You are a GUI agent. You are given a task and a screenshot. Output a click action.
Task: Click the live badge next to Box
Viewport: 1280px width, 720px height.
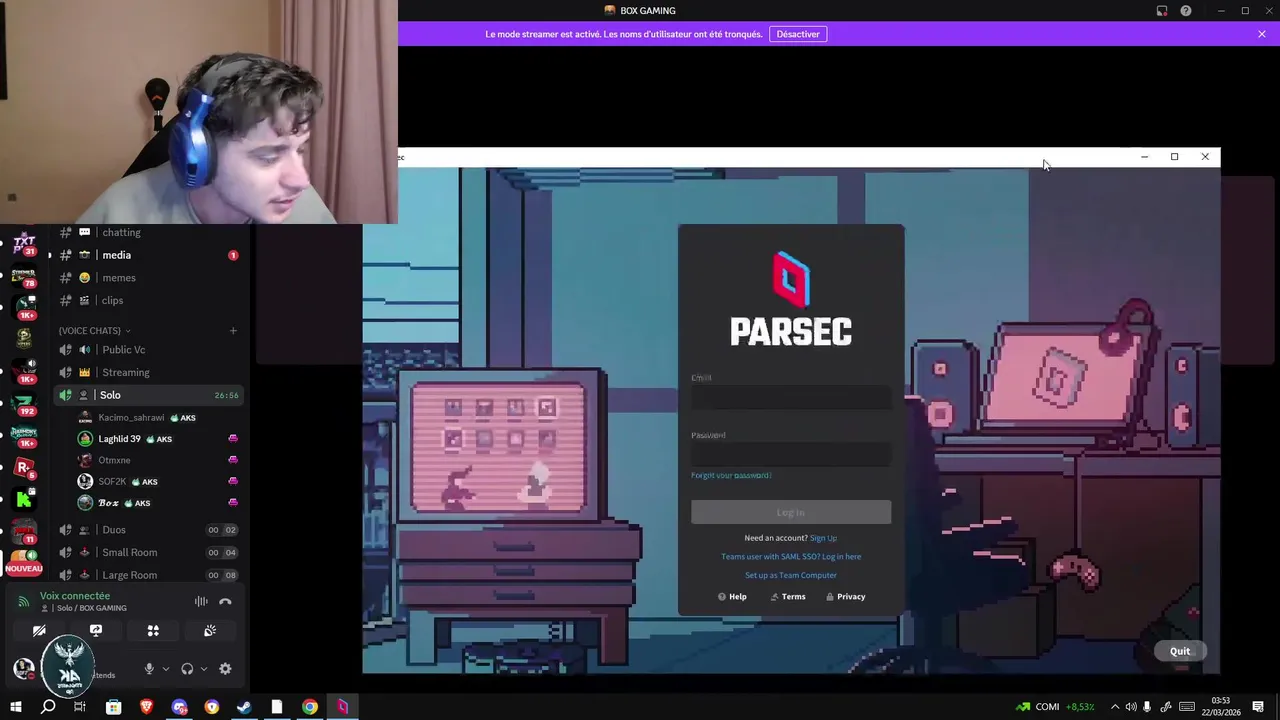[233, 503]
